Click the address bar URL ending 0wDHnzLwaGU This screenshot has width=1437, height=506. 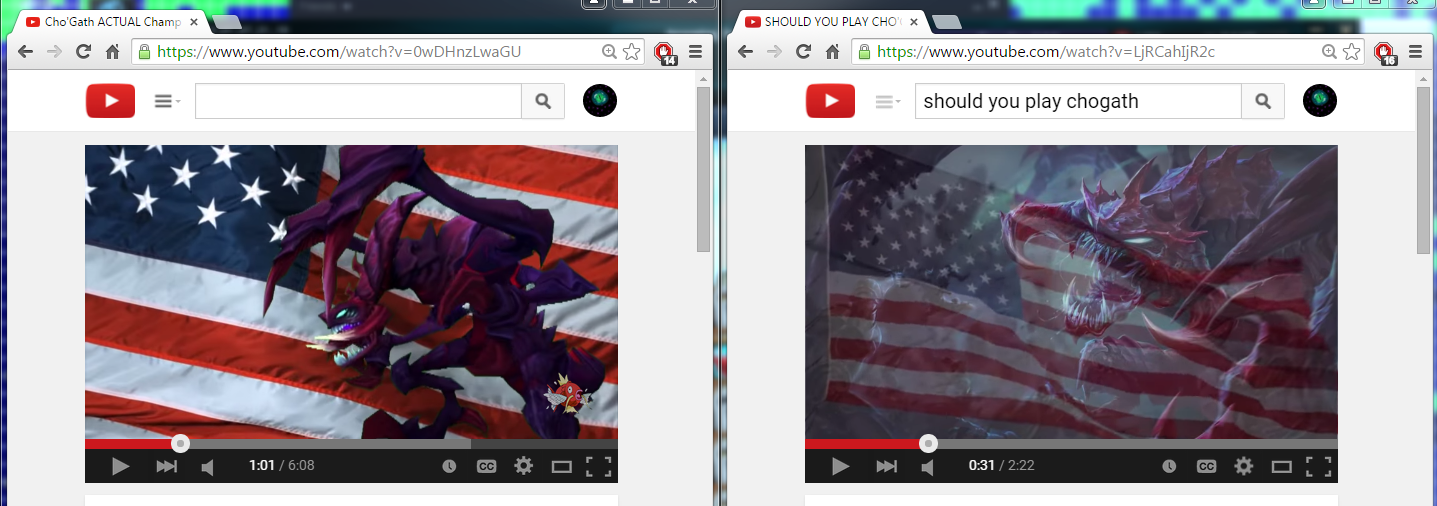click(x=340, y=52)
